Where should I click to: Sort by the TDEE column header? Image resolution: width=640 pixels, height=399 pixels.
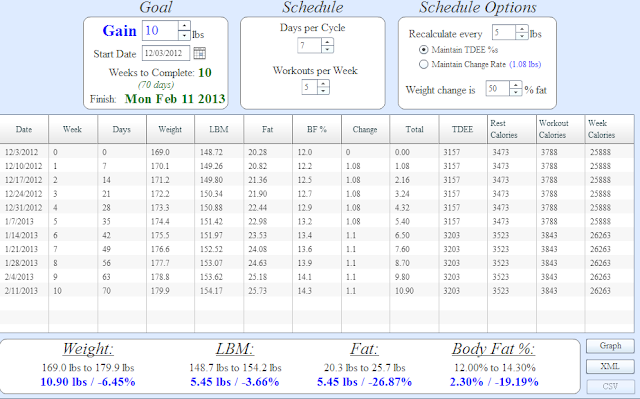click(x=463, y=129)
